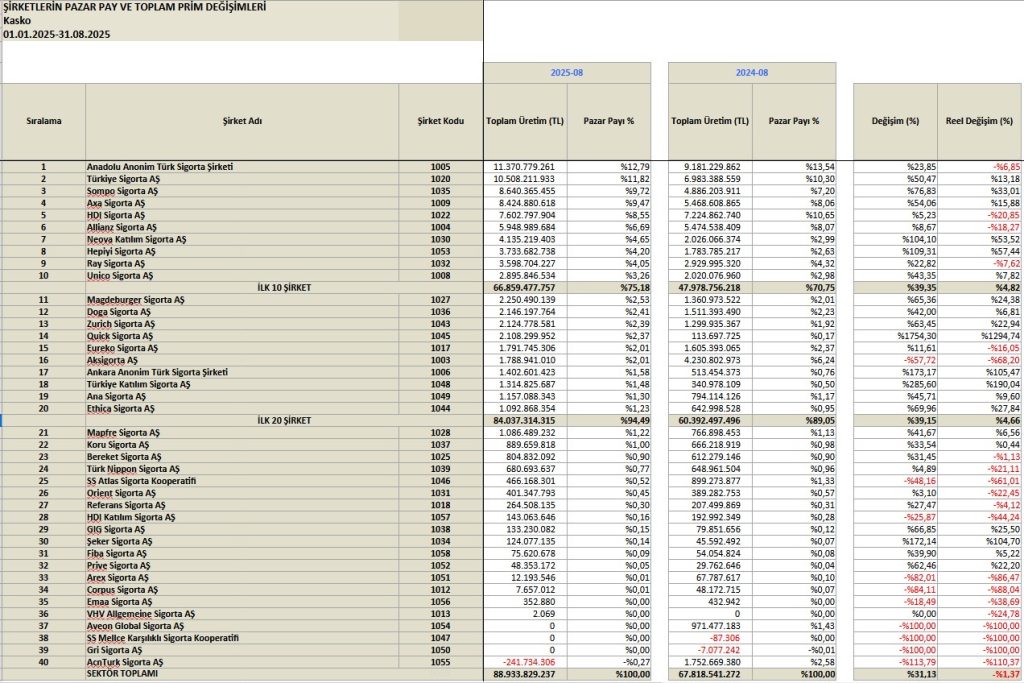
Task: Select the 'Şirket Adı' column header
Action: pyautogui.click(x=242, y=121)
